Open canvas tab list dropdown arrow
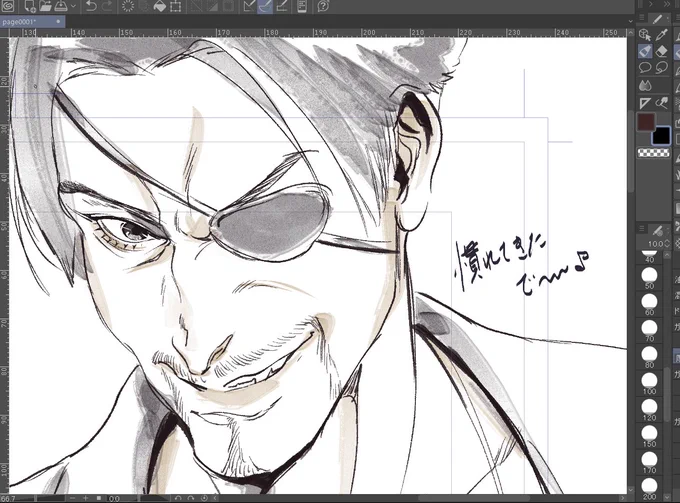The image size is (680, 503). tap(631, 21)
